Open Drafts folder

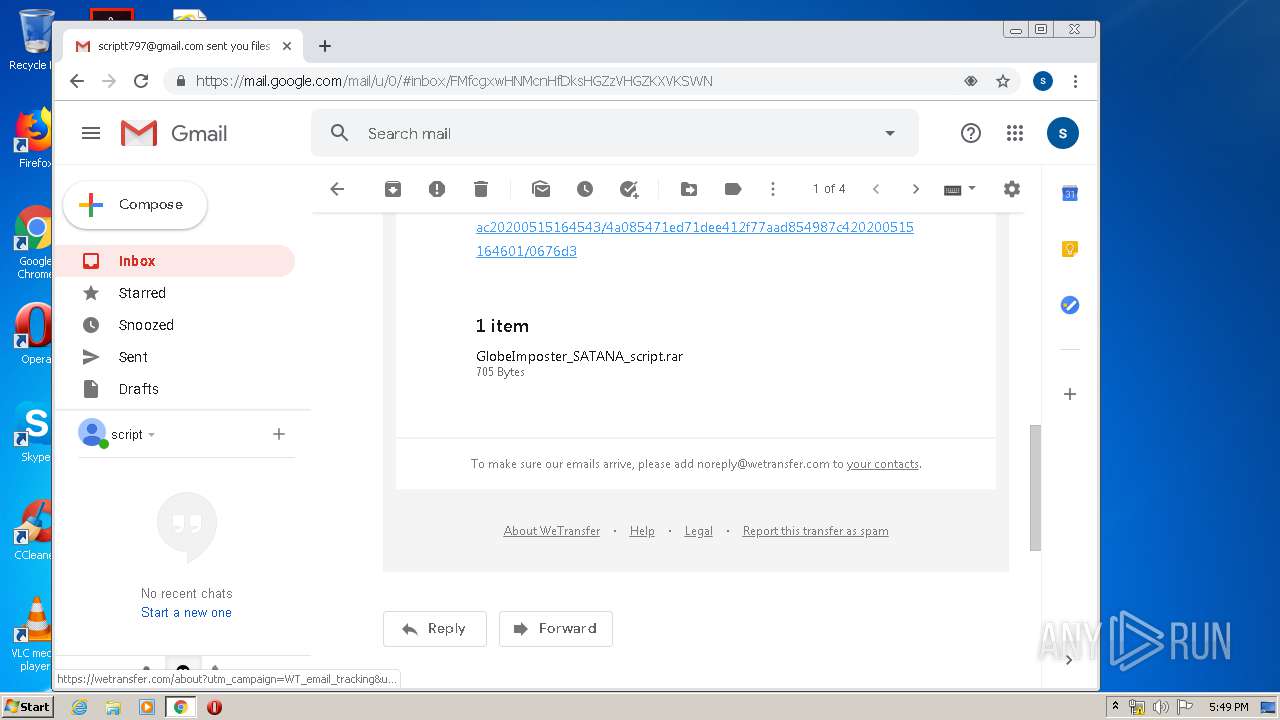(174, 389)
